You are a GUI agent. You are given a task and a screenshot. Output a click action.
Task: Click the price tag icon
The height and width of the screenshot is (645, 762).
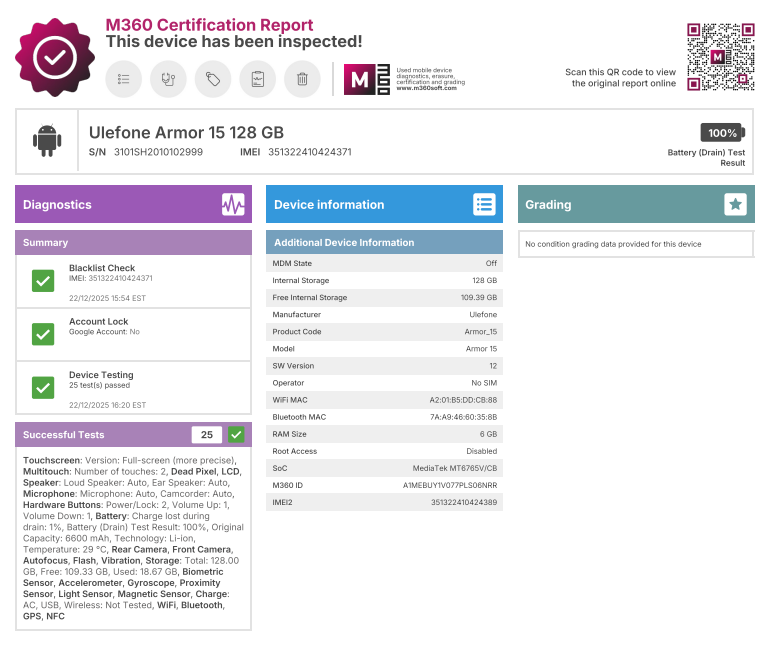coord(213,79)
